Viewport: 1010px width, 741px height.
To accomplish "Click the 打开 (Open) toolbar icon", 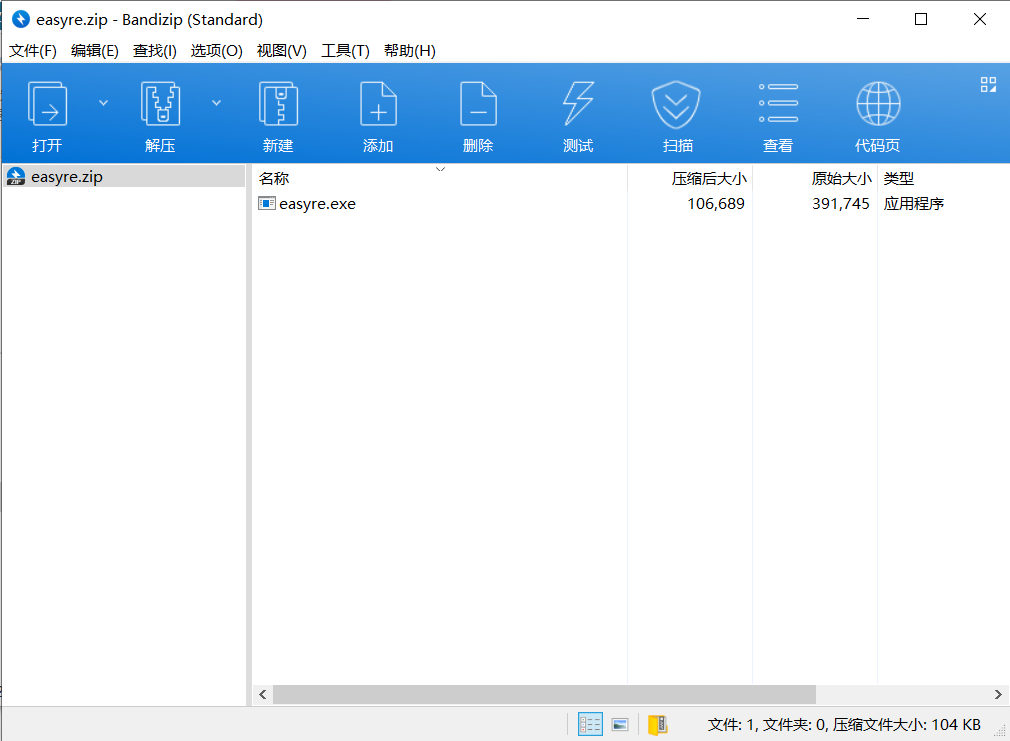I will (47, 104).
